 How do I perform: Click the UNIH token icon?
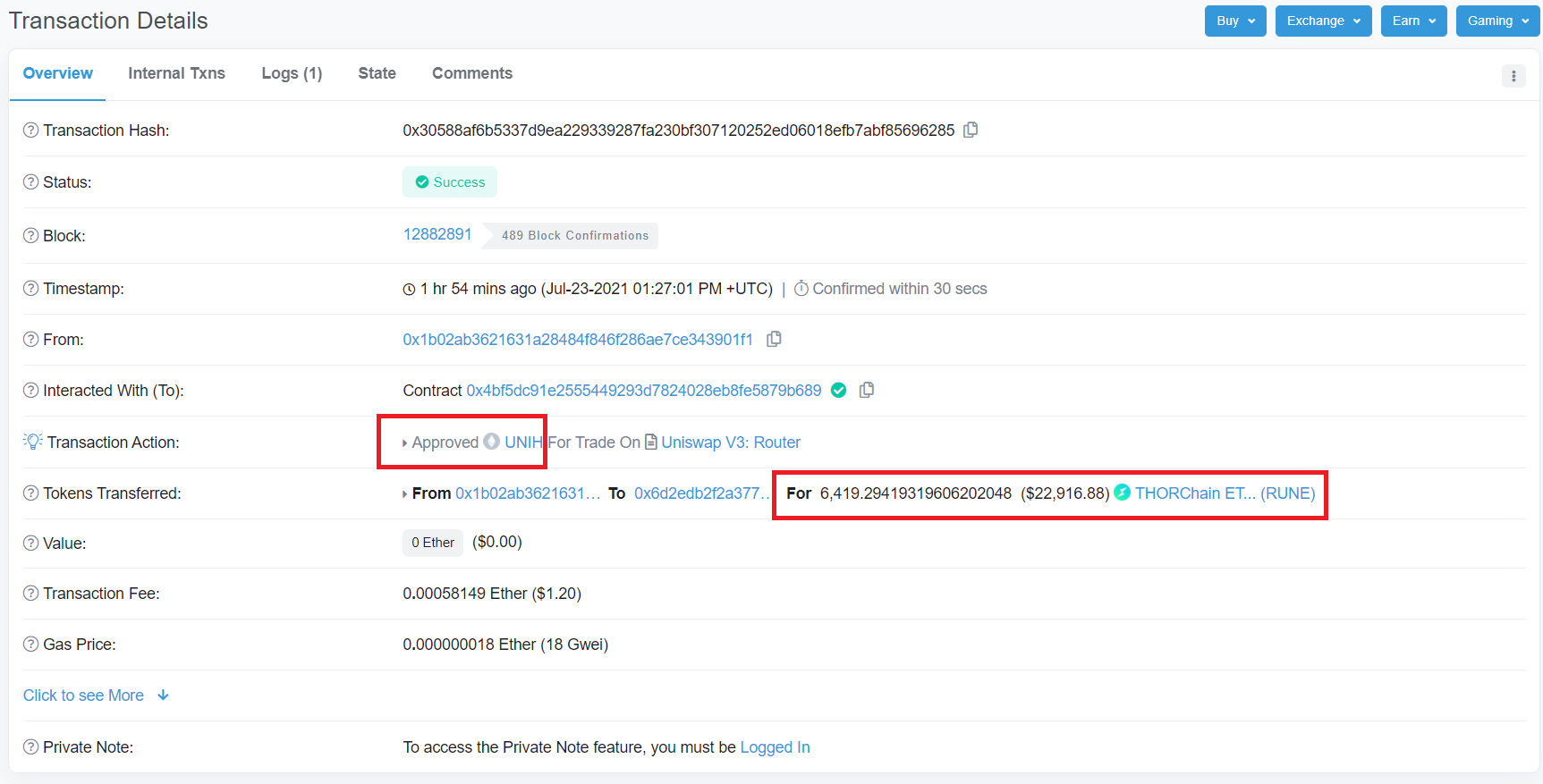click(492, 442)
